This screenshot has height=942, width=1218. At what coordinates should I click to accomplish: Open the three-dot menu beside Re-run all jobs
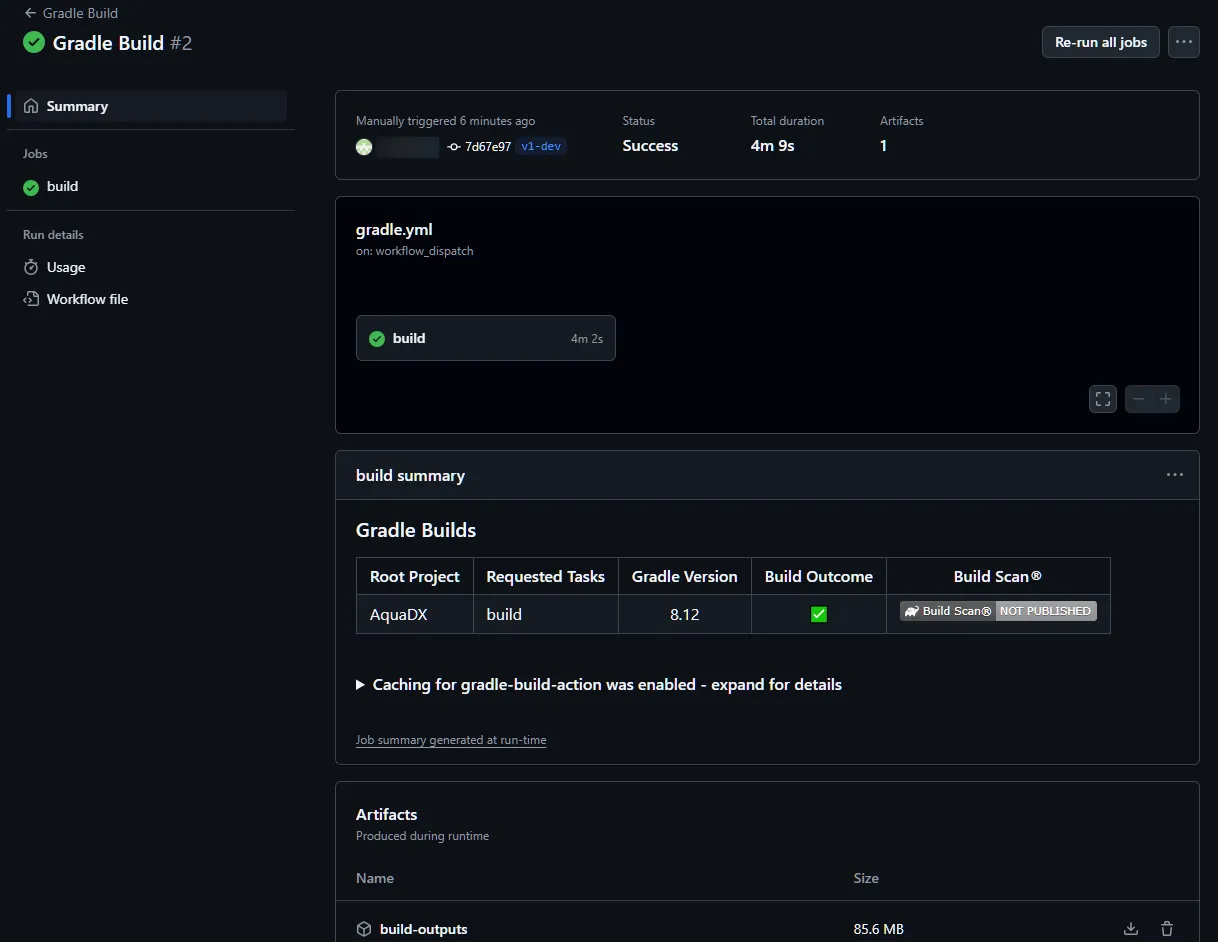point(1183,42)
